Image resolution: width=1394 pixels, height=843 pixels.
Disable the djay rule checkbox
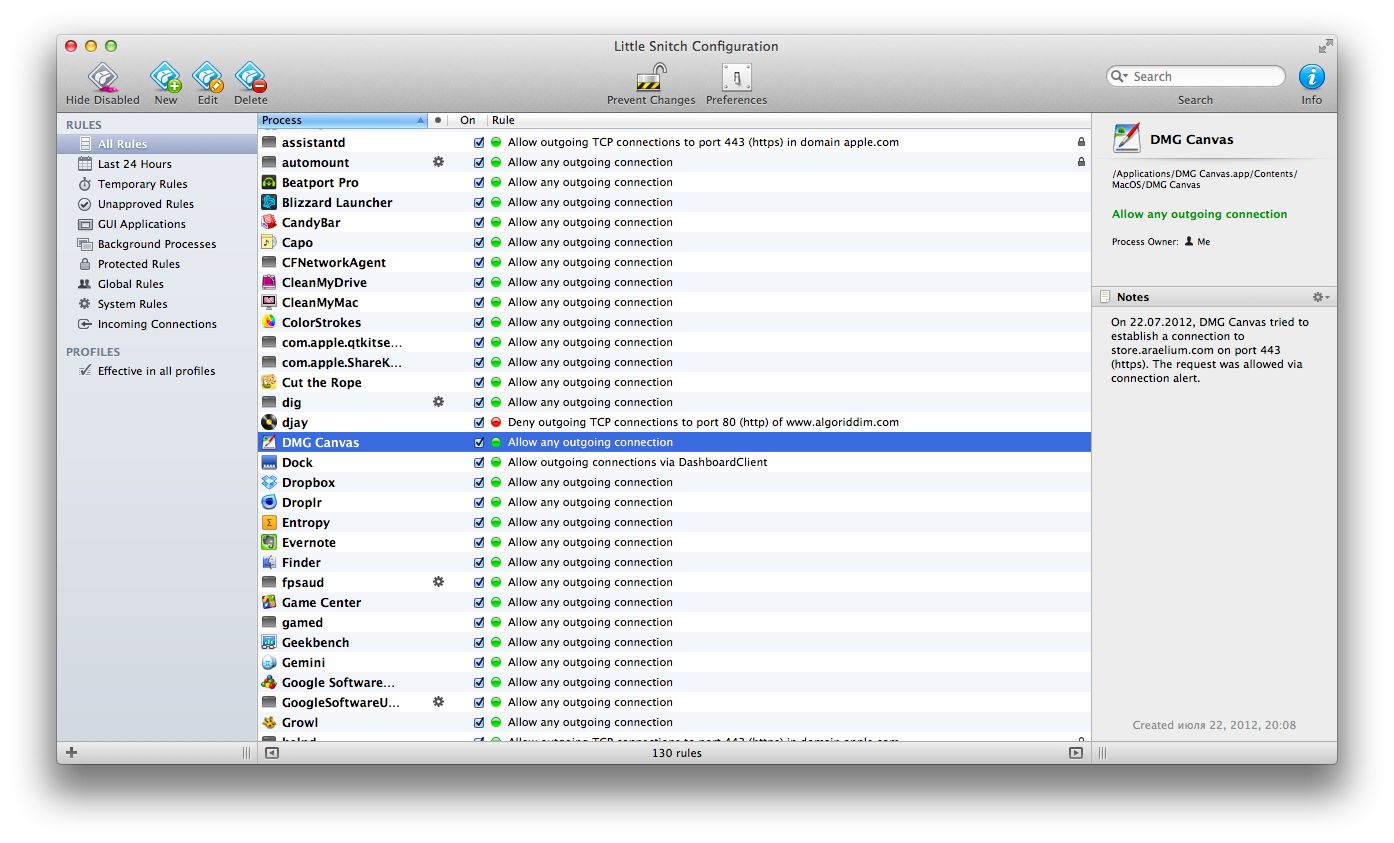pos(479,423)
